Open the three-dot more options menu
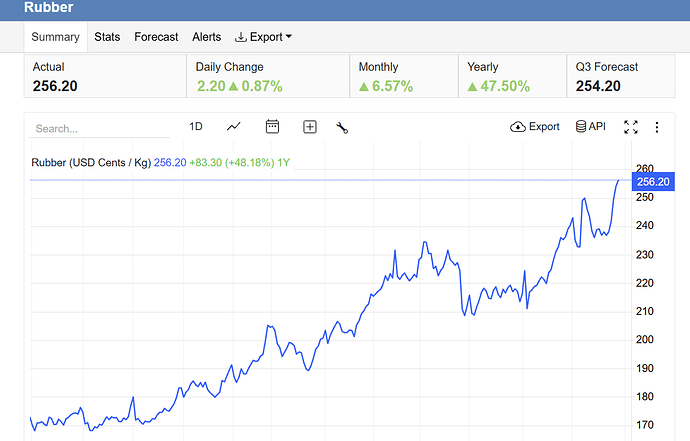 [657, 127]
